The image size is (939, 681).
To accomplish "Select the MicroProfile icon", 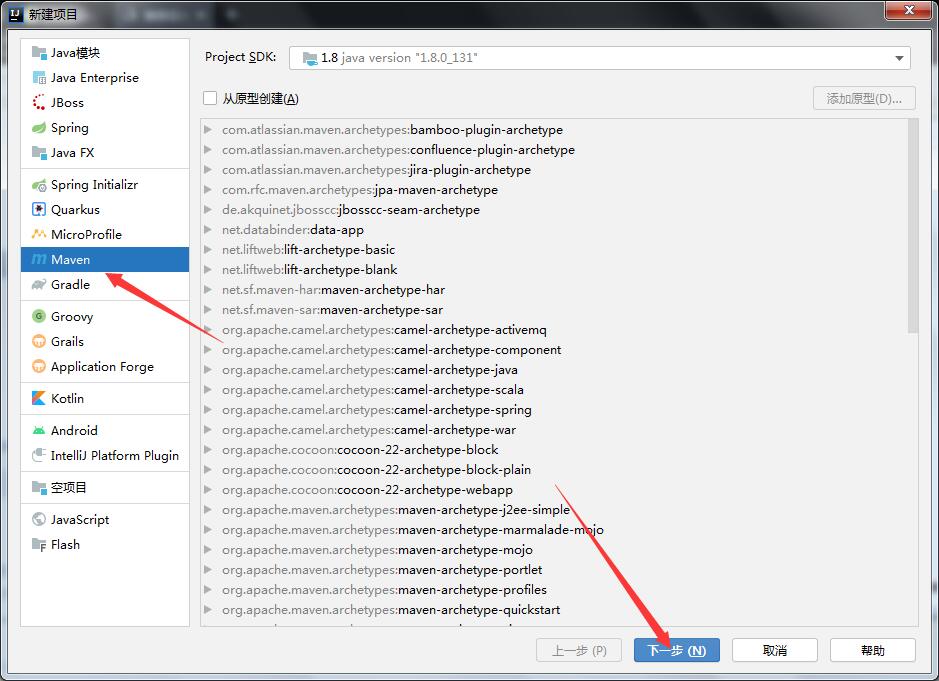I will pyautogui.click(x=39, y=234).
